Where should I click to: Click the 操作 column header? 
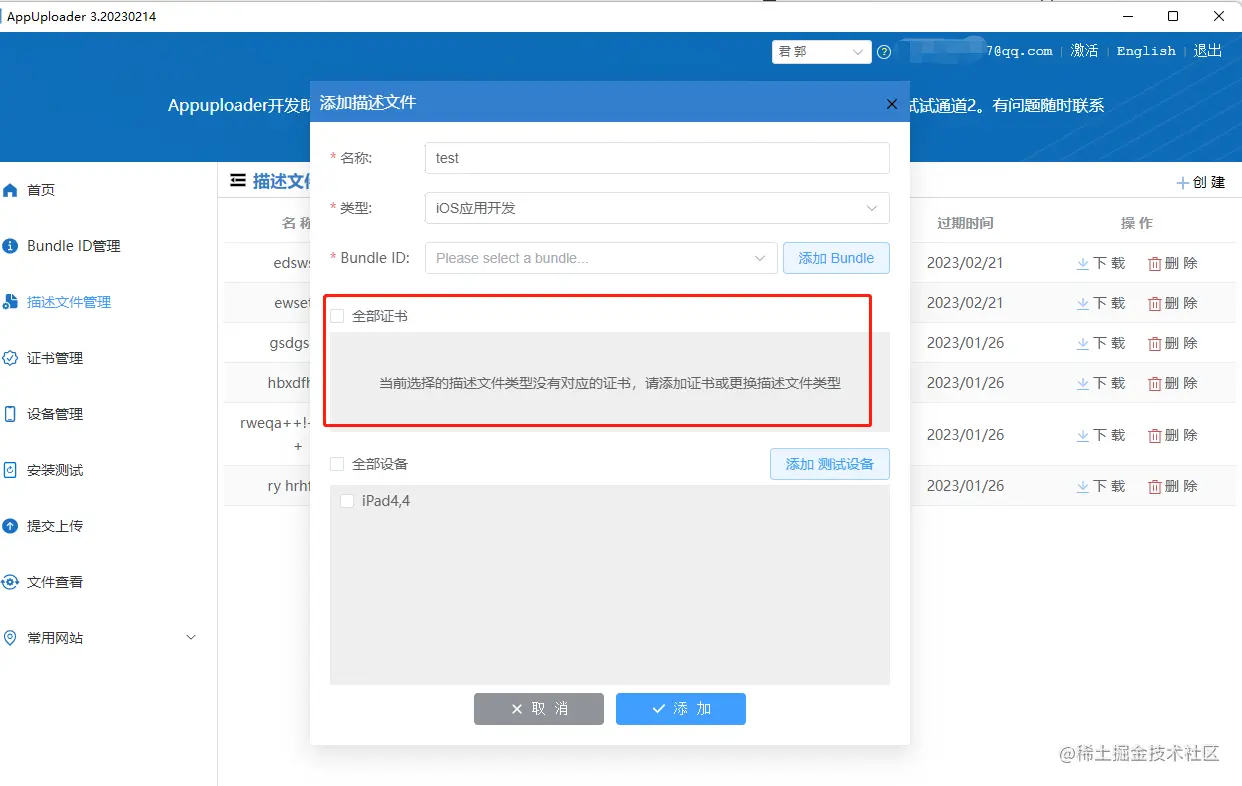1137,223
